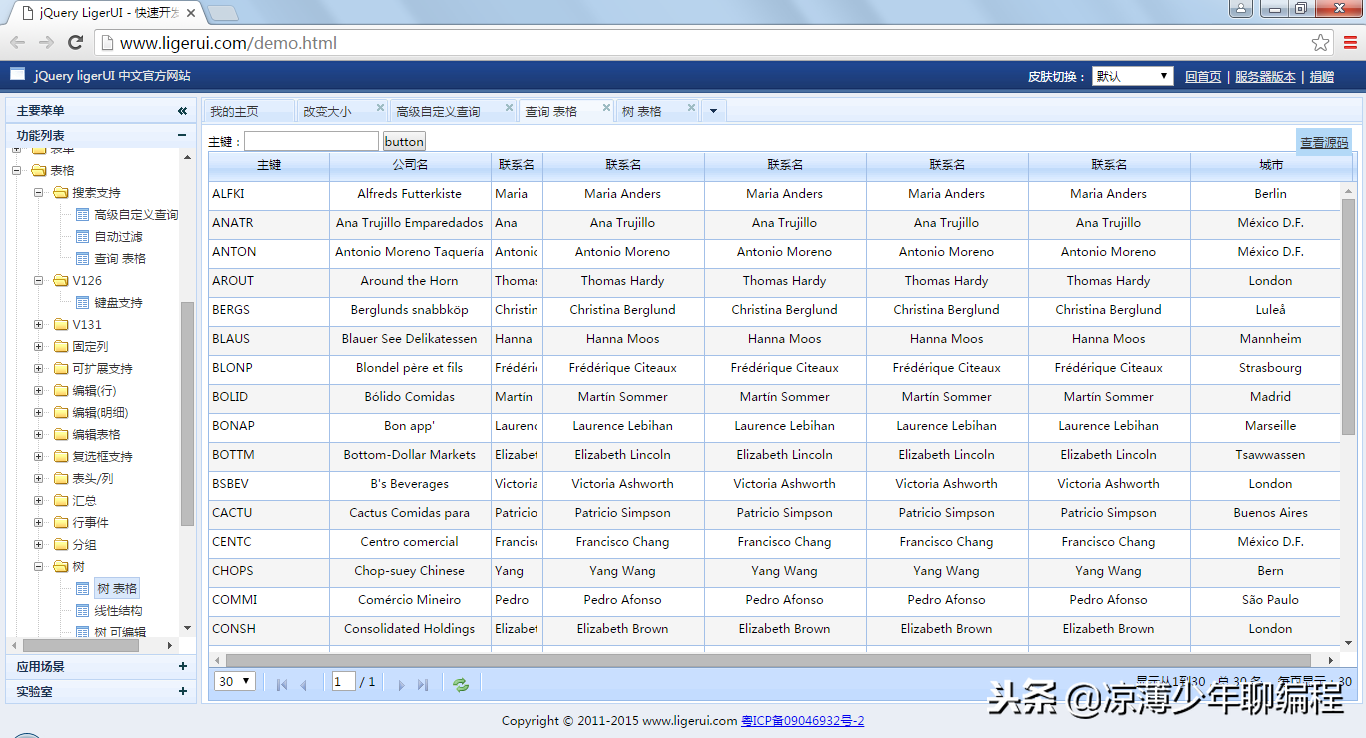Collapse the 搜索支持 tree node
Screen dimensions: 1366x738
coord(39,193)
